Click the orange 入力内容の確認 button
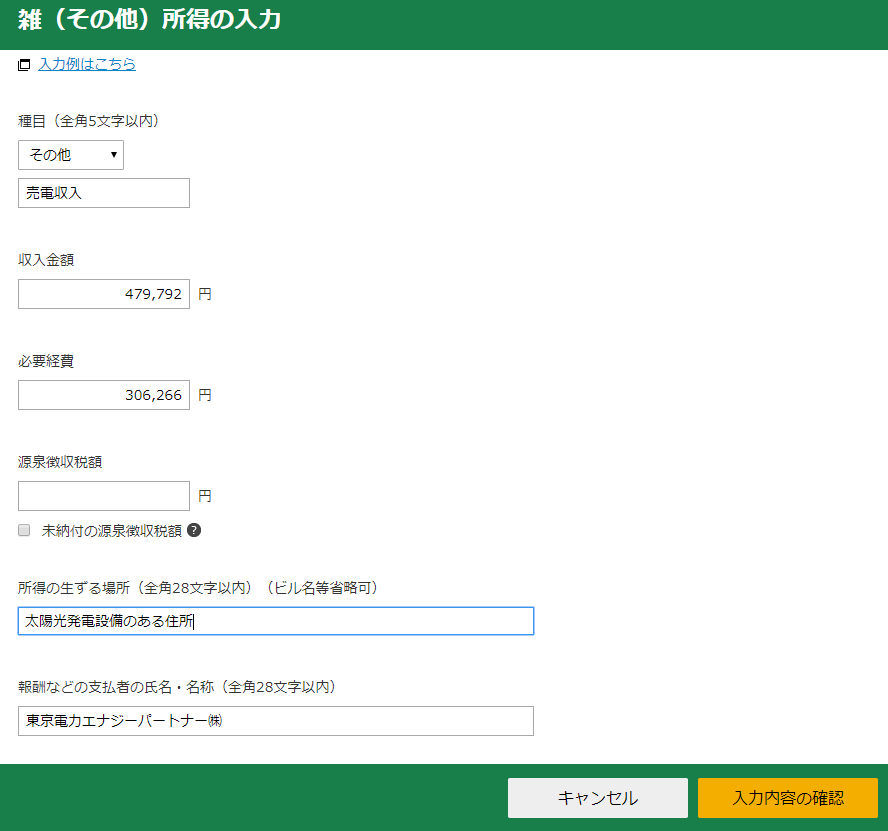 (787, 798)
